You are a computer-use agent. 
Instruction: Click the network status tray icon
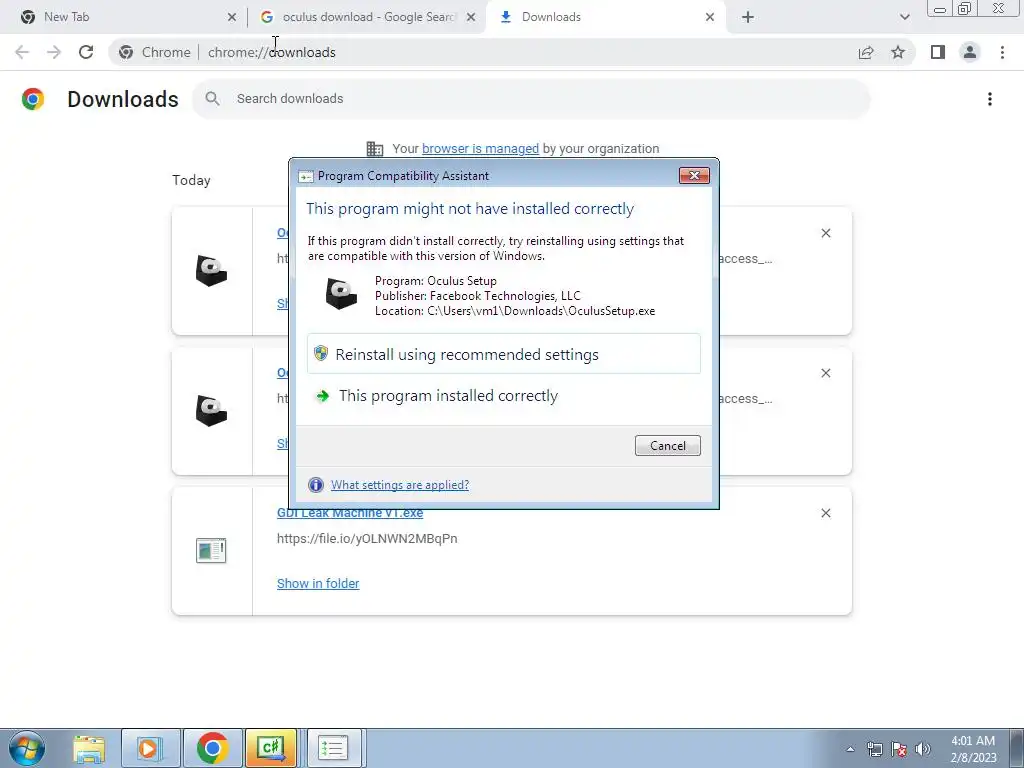click(874, 749)
